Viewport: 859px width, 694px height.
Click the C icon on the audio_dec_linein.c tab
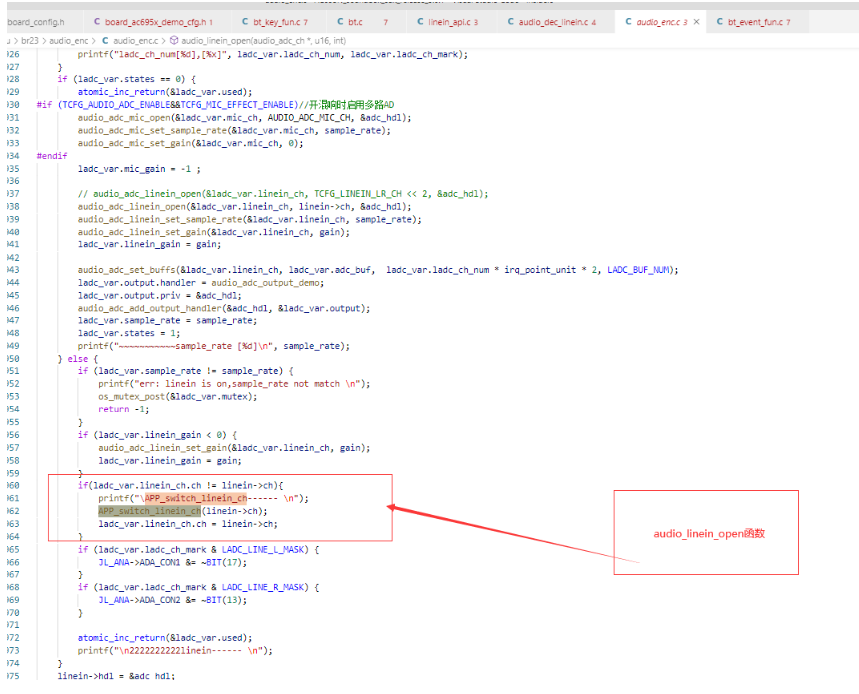click(x=511, y=22)
